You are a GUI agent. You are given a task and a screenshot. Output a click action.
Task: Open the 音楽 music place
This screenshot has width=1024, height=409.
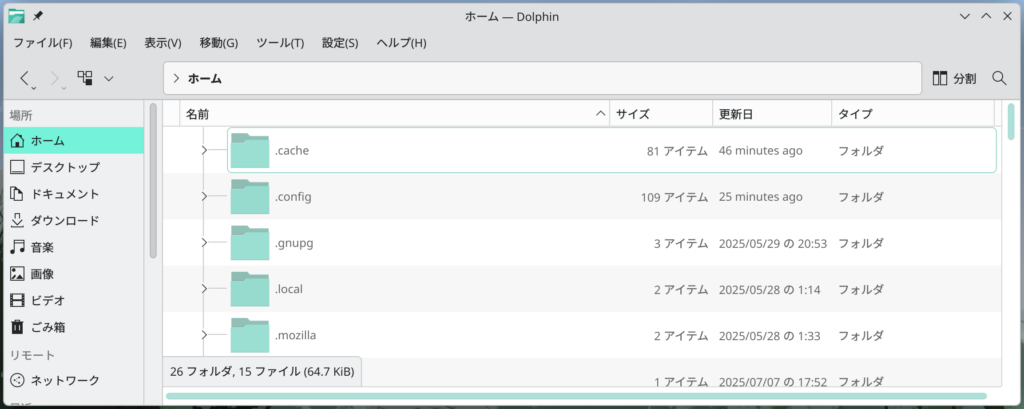coord(42,247)
